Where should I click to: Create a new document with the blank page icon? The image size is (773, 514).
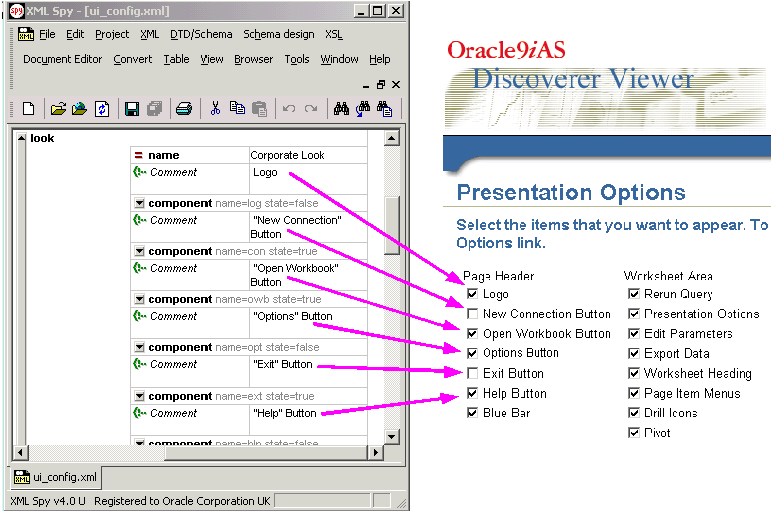[x=29, y=108]
